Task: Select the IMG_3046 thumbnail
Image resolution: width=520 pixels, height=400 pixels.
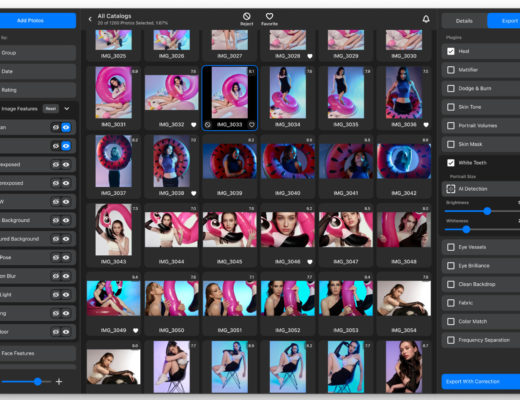Action: (x=288, y=230)
